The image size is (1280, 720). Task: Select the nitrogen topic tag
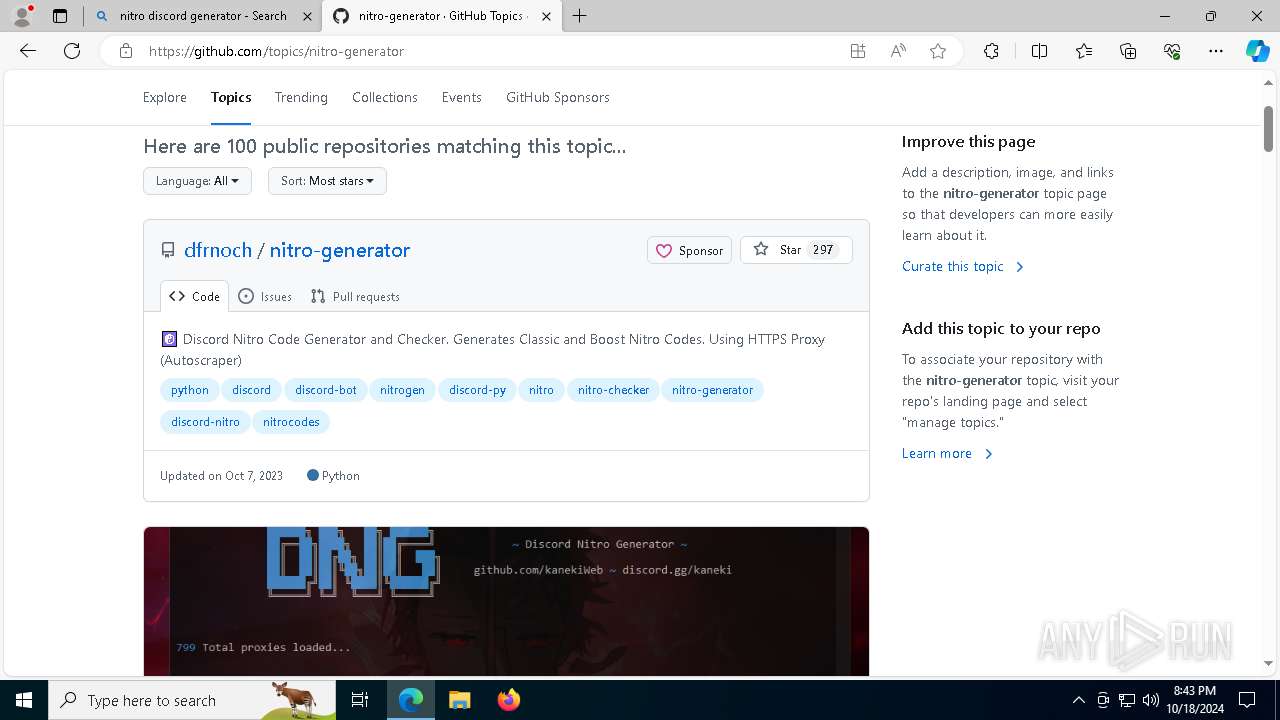pyautogui.click(x=402, y=390)
